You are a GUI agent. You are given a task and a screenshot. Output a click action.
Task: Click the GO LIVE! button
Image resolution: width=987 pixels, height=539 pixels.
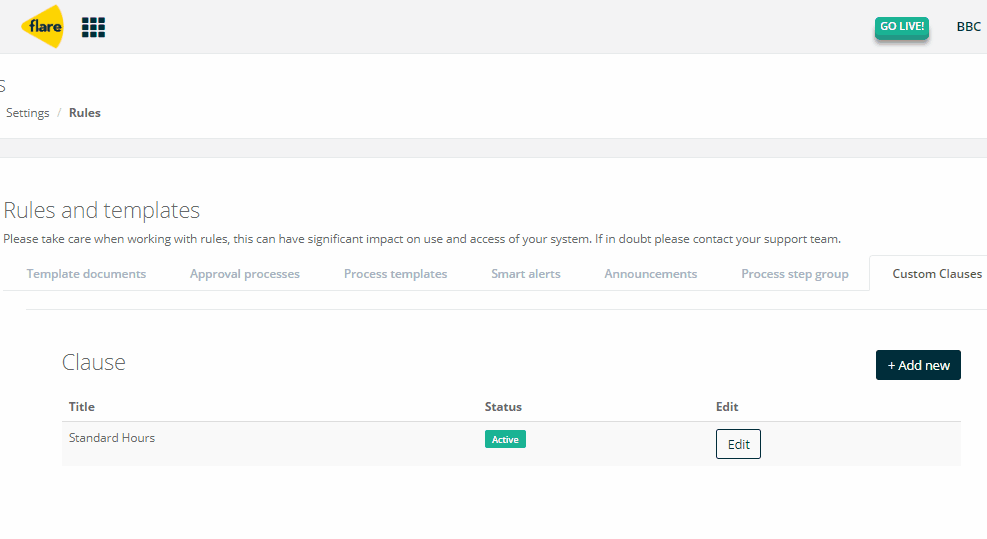pyautogui.click(x=901, y=27)
